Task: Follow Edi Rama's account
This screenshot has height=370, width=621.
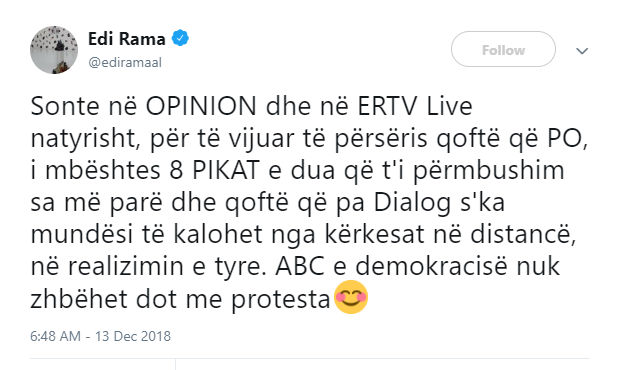Action: (503, 50)
